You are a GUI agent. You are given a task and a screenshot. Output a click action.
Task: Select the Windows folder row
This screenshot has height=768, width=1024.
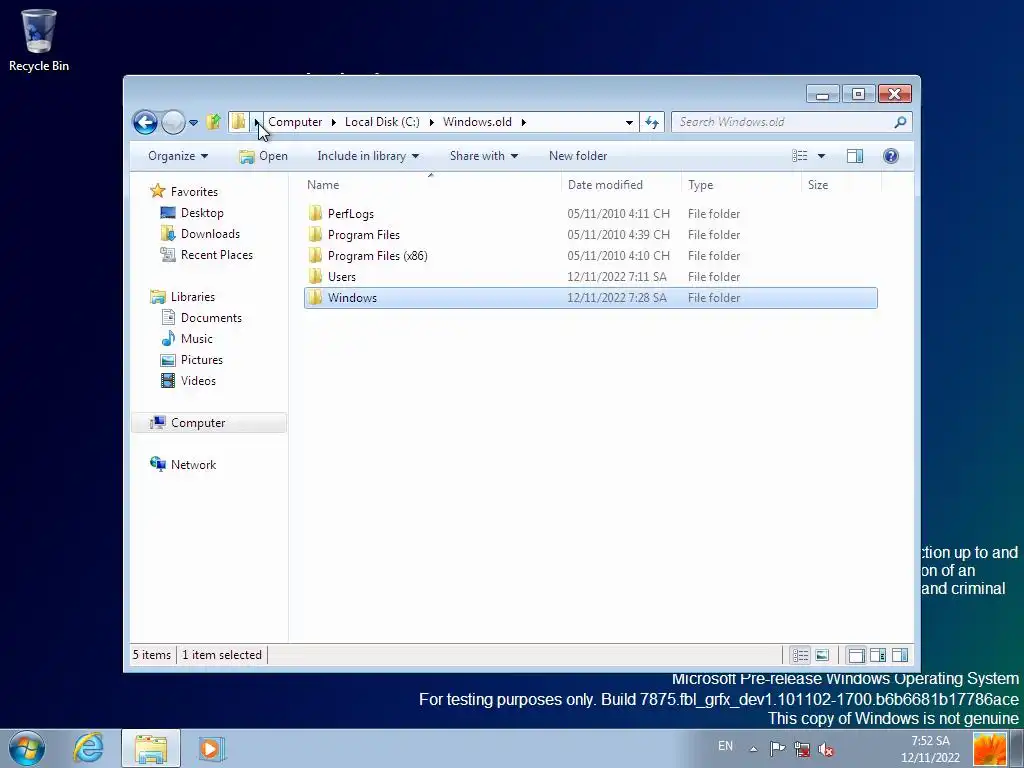coord(590,298)
